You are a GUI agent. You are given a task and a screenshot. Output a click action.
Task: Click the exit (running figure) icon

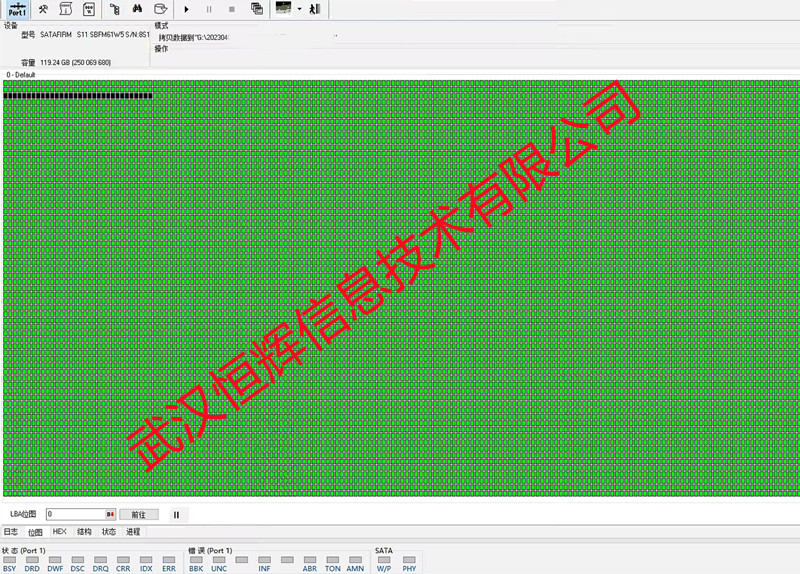315,9
